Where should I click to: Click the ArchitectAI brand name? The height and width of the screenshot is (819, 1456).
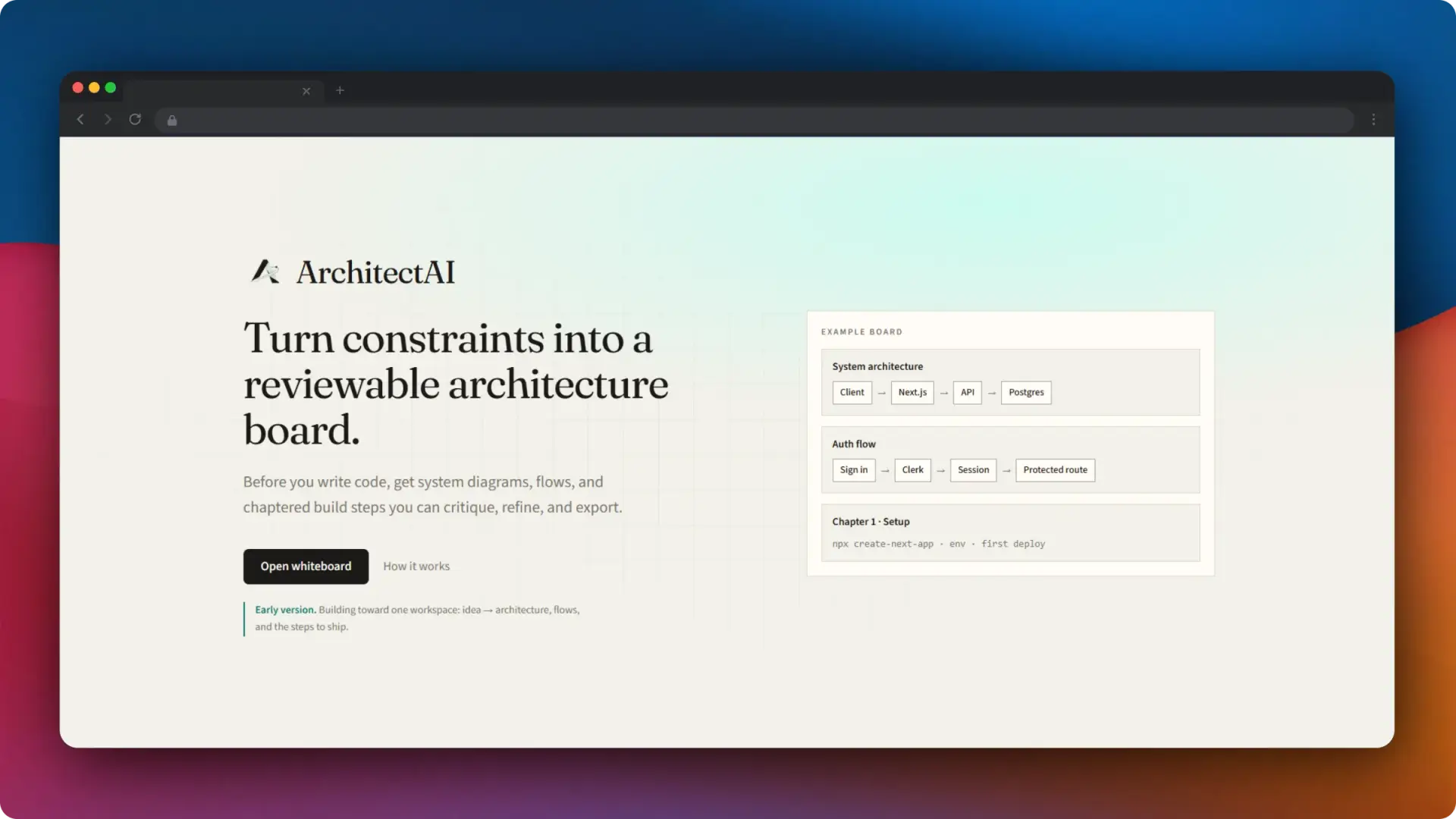[375, 272]
